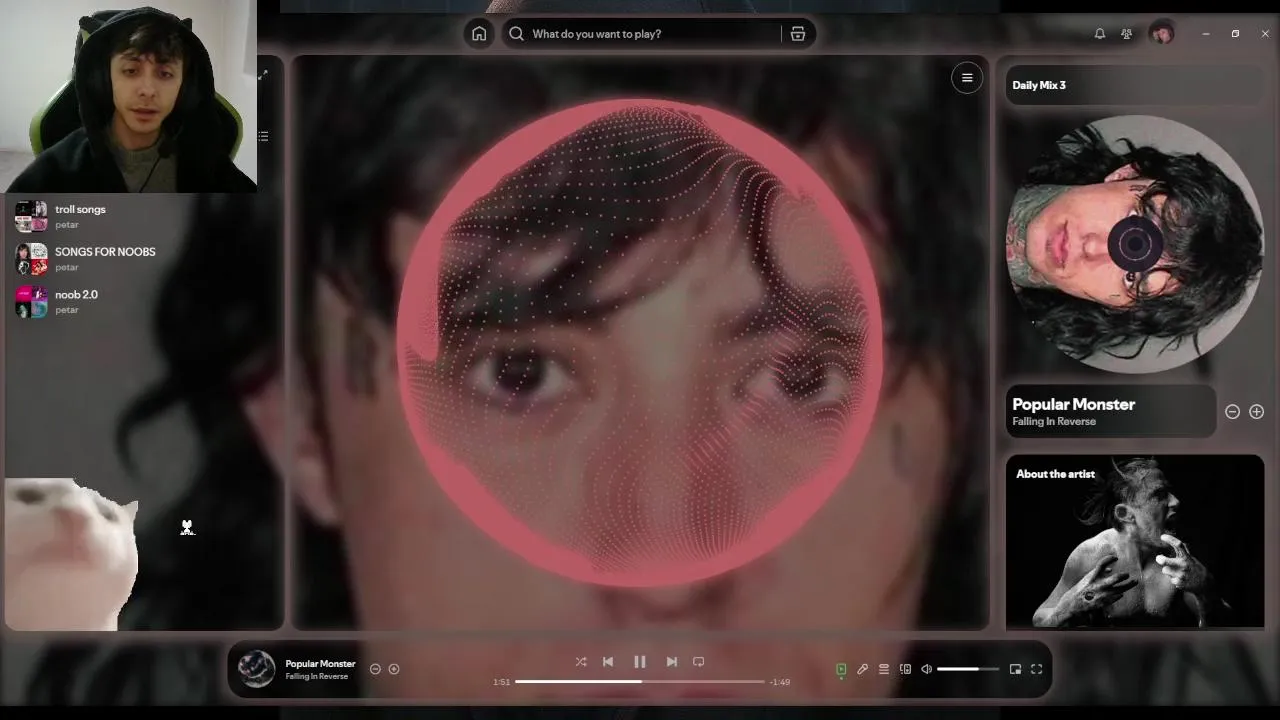Open the 'troll songs' playlist
Screen dimensions: 1280x720
pyautogui.click(x=144, y=216)
